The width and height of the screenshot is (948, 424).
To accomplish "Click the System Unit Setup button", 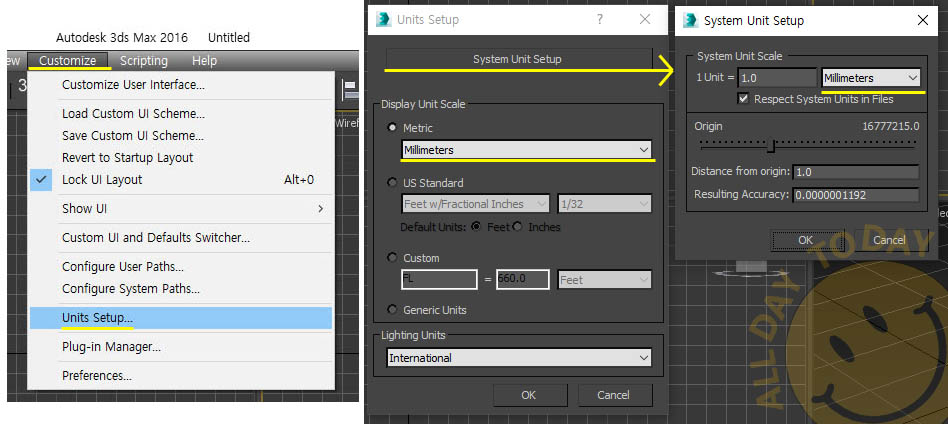I will (518, 59).
